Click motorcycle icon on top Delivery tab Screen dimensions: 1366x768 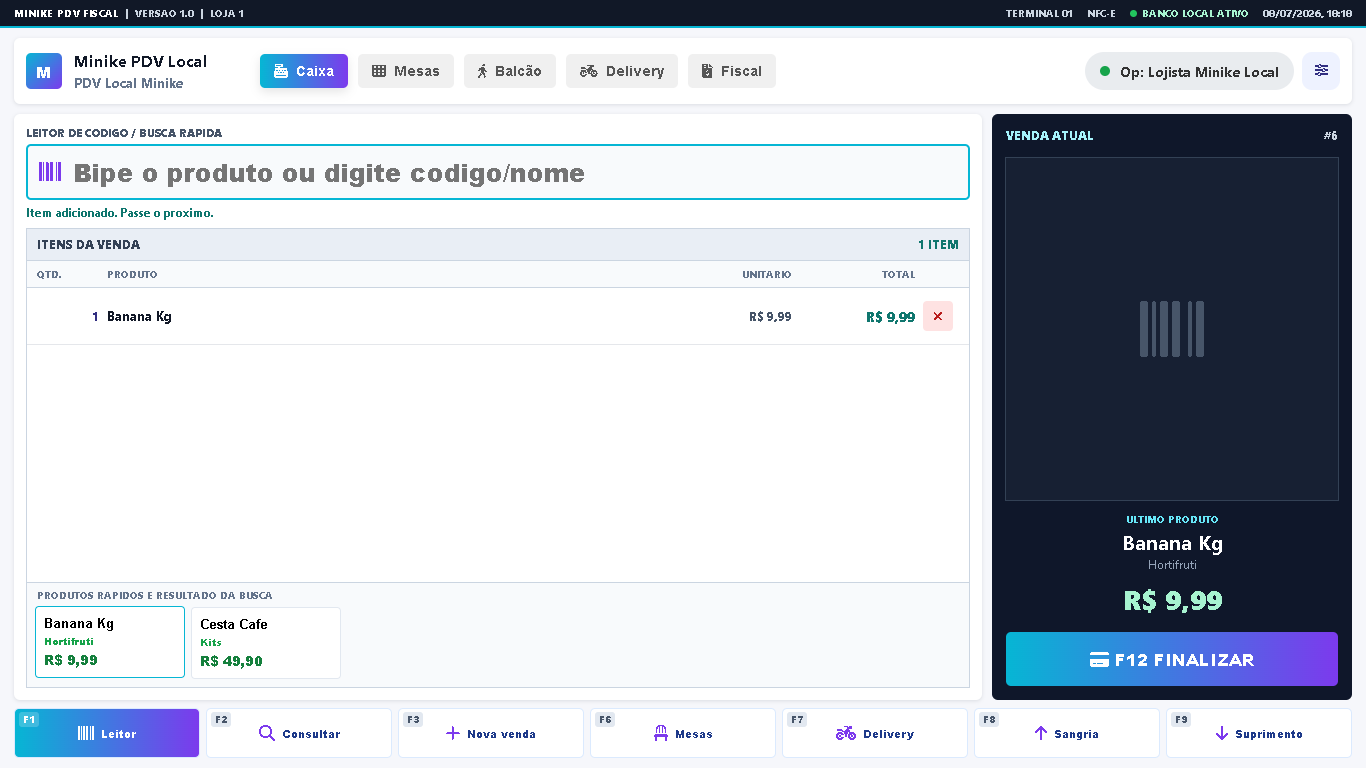(589, 71)
